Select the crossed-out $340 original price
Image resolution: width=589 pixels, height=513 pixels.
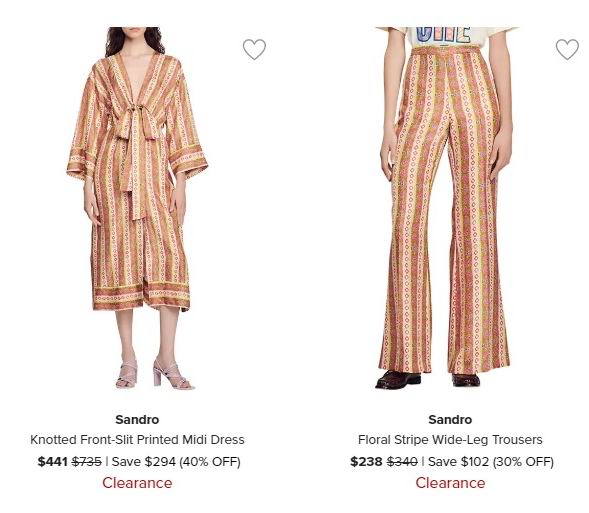[x=402, y=462]
